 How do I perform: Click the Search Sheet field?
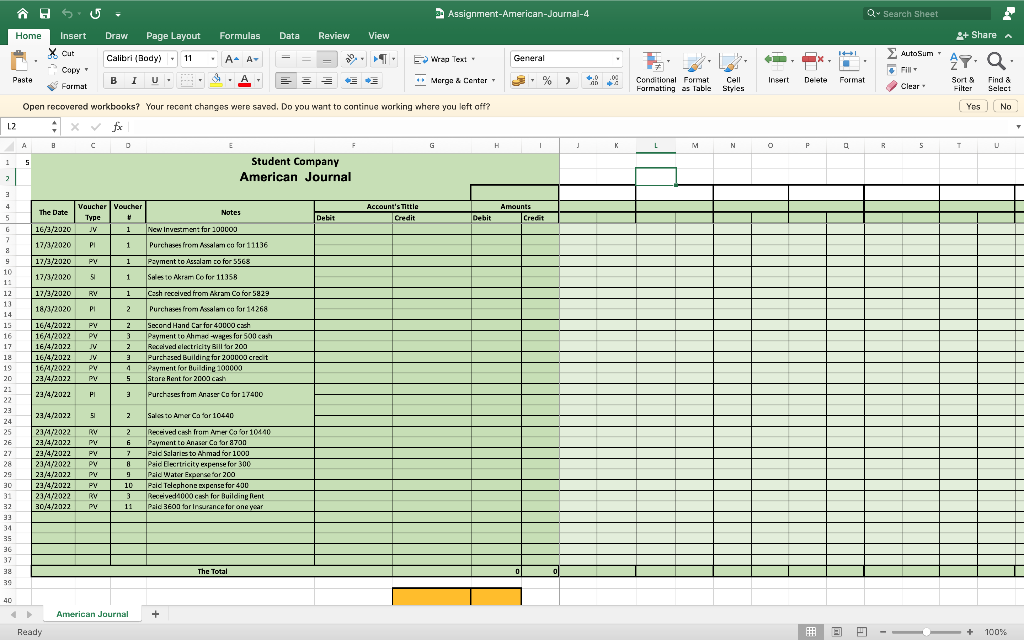[927, 13]
